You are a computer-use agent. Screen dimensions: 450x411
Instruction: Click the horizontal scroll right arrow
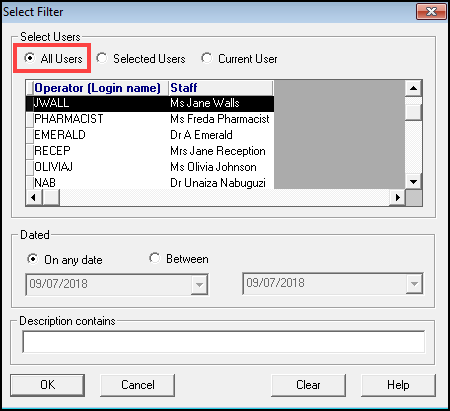397,197
